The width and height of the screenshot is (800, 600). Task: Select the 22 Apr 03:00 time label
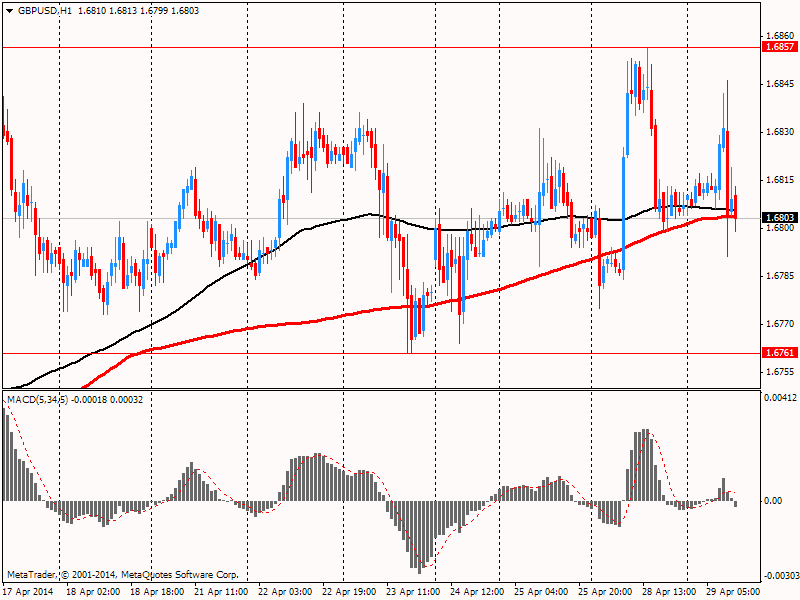285,592
